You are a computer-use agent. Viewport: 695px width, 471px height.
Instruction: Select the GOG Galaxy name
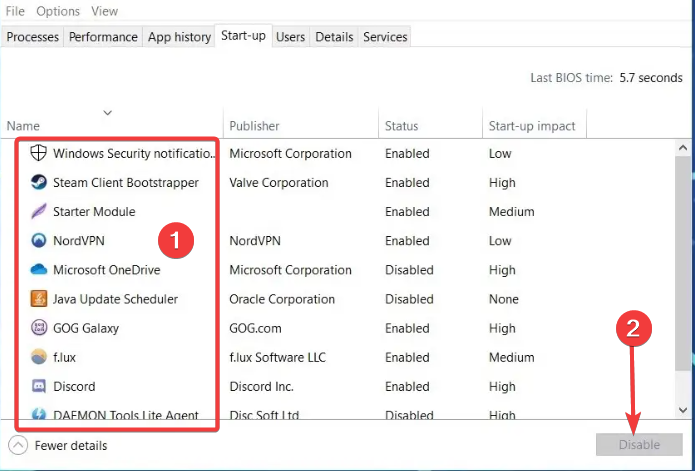coord(86,328)
